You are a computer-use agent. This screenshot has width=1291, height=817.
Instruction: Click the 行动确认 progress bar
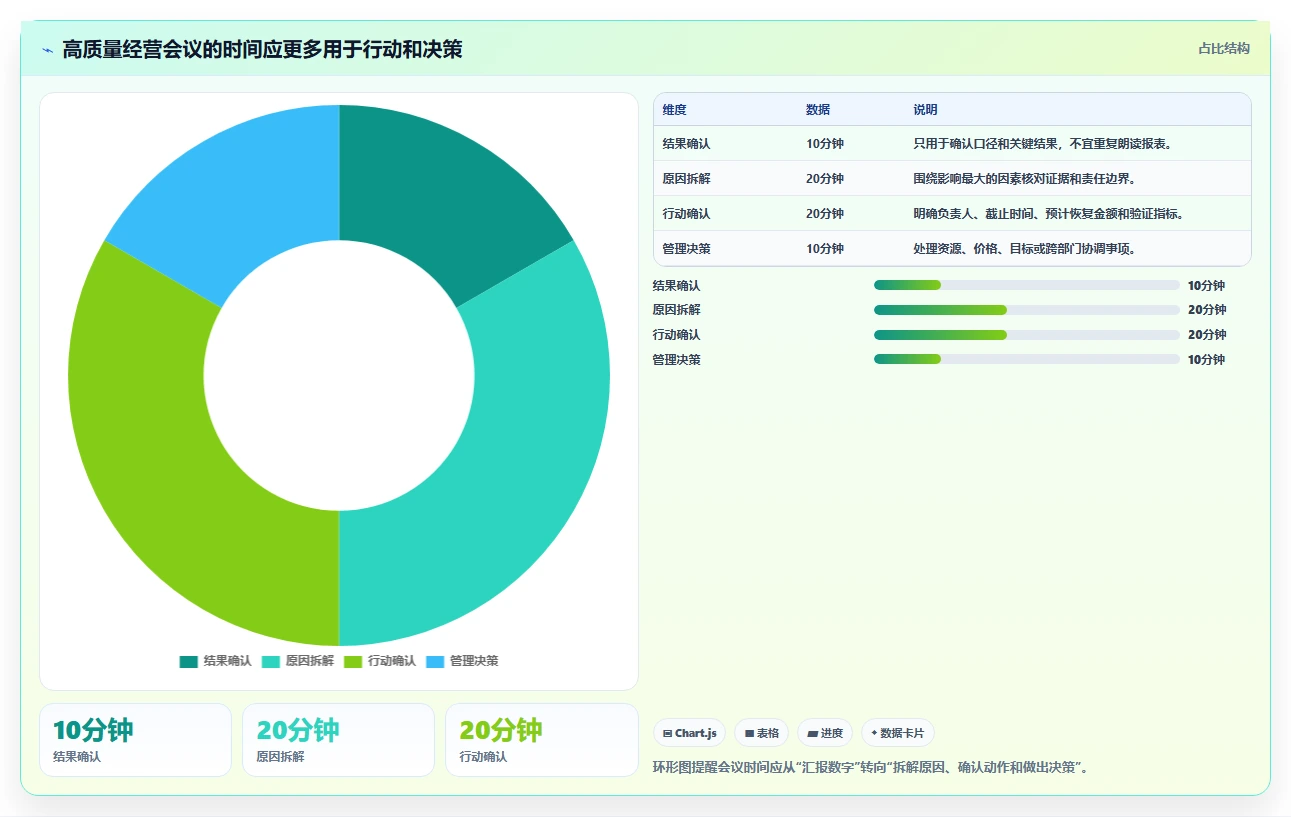point(1027,335)
